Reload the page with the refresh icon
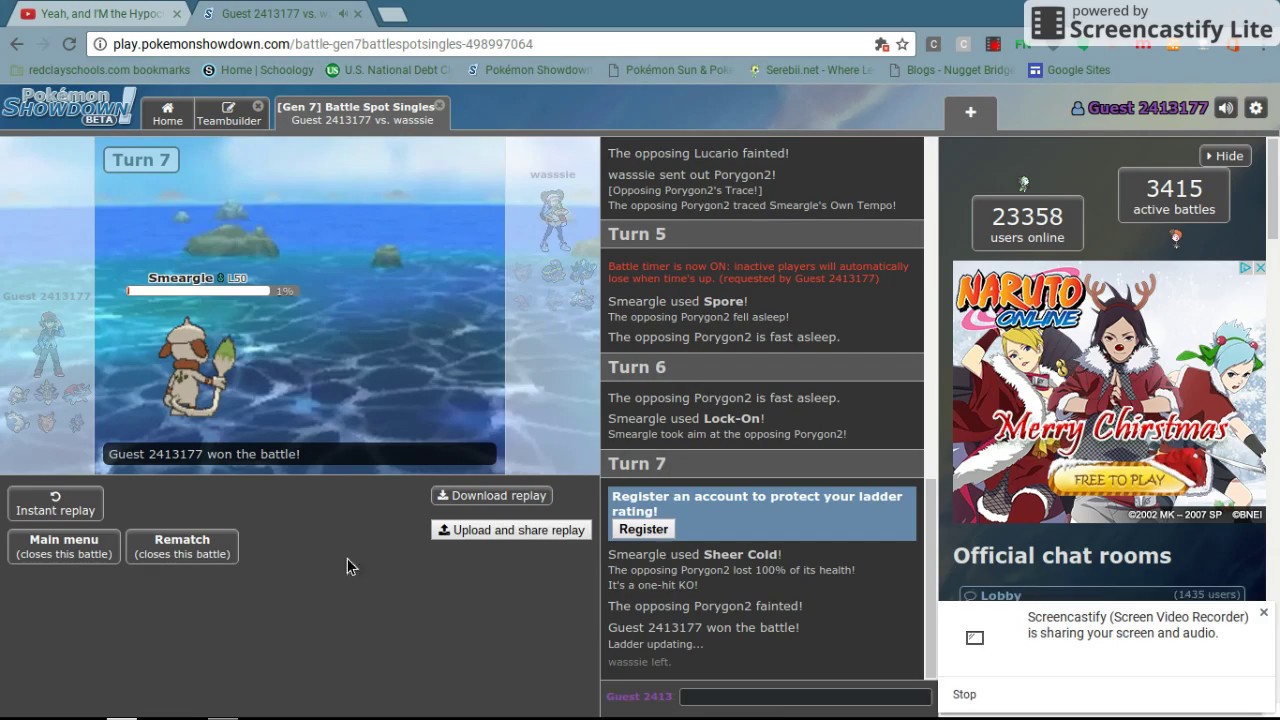The height and width of the screenshot is (720, 1280). [69, 44]
